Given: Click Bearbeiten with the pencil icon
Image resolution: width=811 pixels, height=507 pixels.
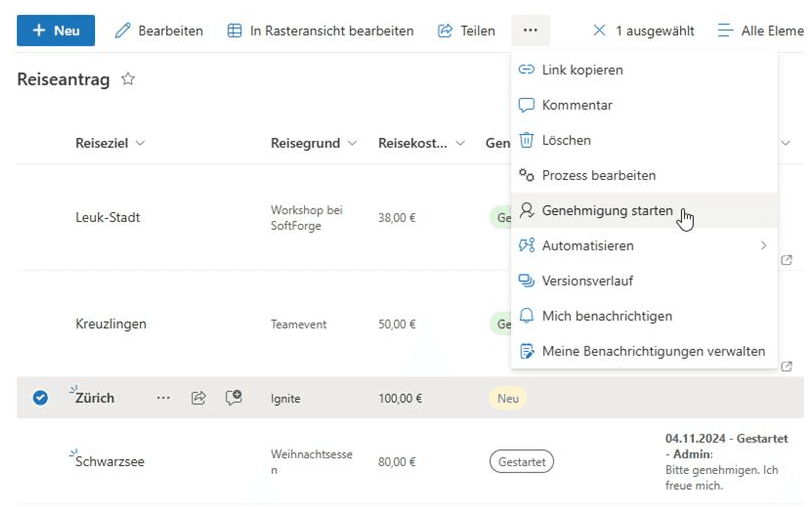Looking at the screenshot, I should [x=159, y=31].
